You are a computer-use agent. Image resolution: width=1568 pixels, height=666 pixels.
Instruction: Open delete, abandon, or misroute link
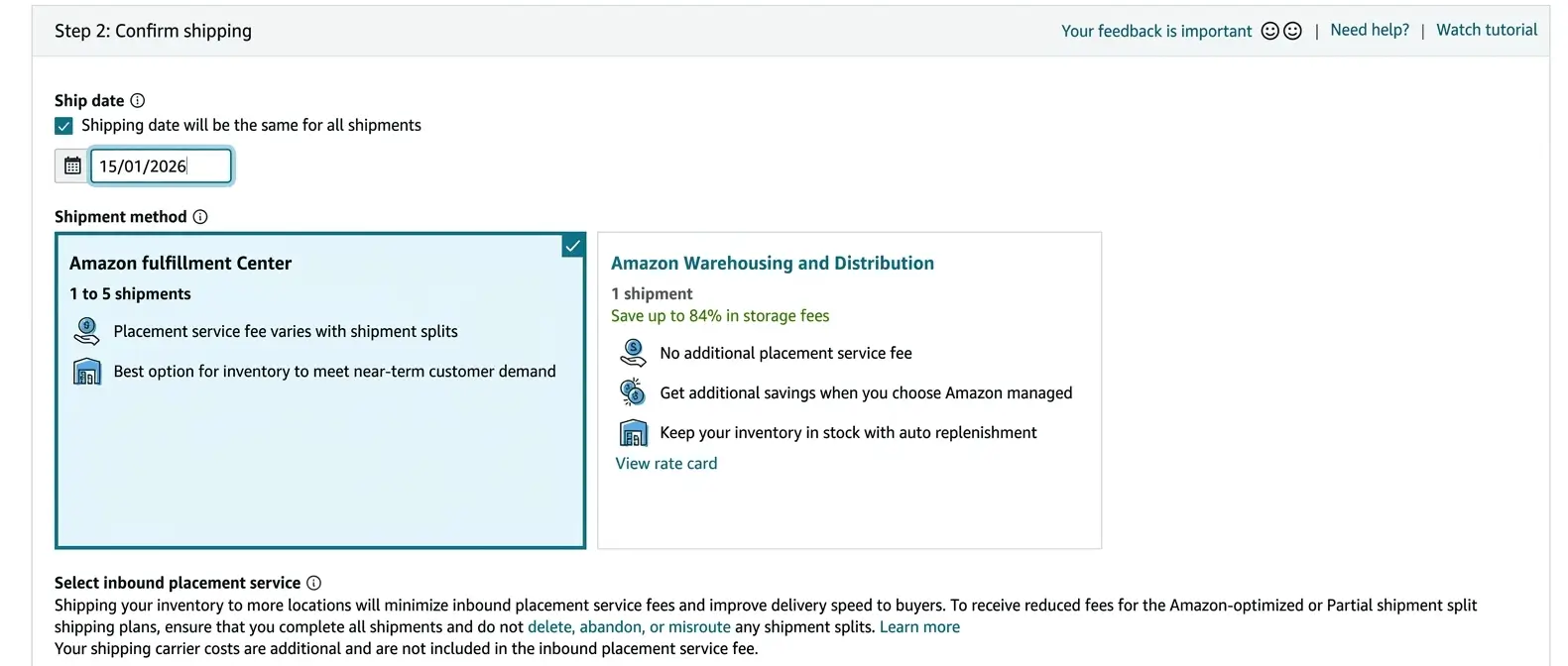click(629, 627)
